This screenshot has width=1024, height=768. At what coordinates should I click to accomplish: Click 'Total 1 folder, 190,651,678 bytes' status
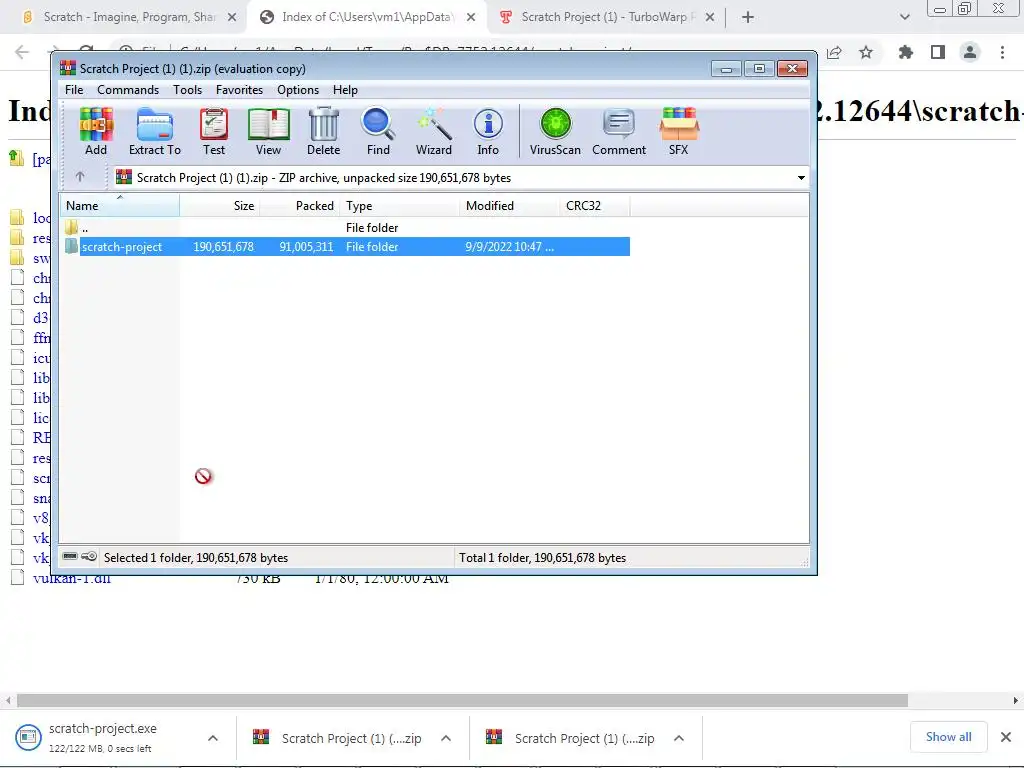coord(543,558)
